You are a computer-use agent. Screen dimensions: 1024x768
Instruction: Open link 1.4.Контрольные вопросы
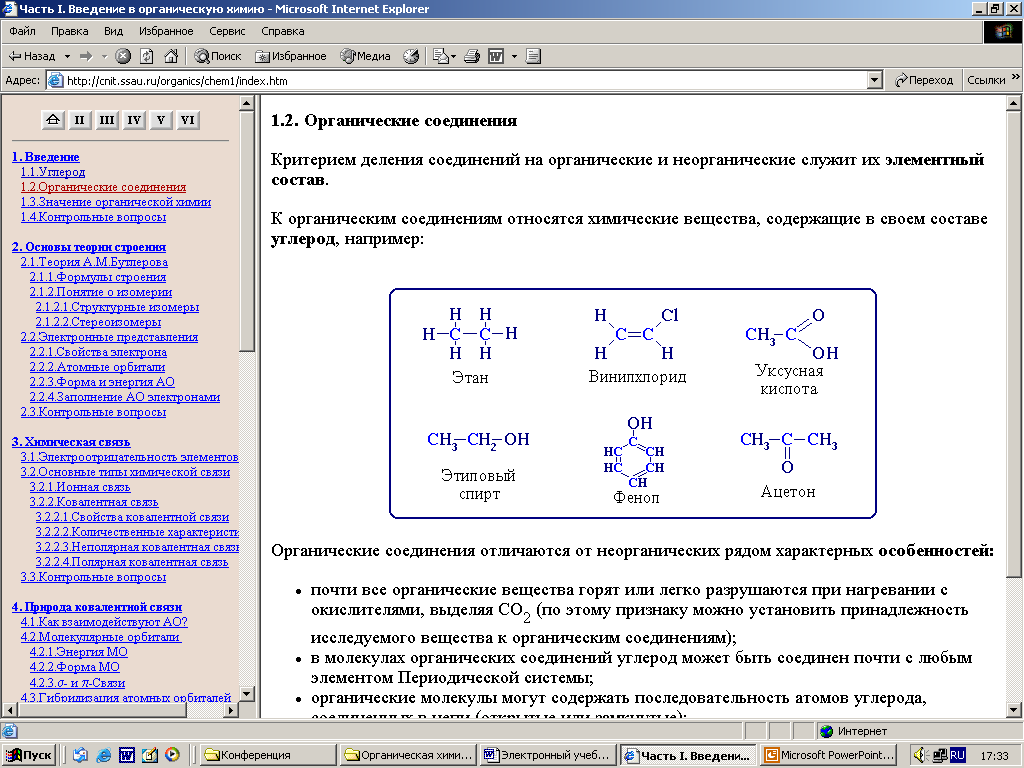(x=93, y=217)
